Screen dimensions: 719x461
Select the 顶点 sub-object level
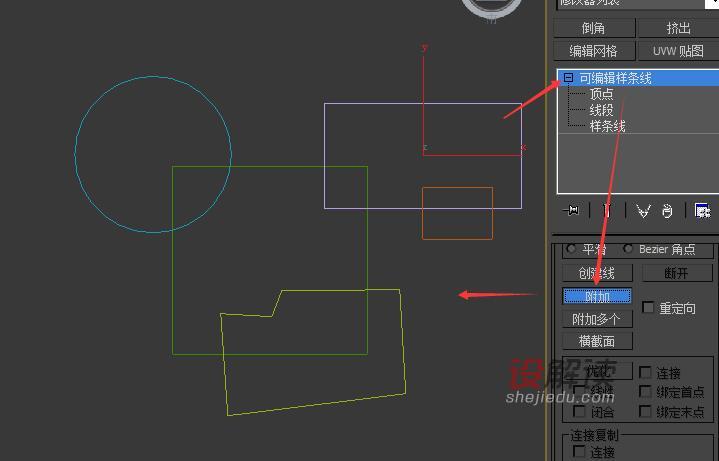pos(602,94)
